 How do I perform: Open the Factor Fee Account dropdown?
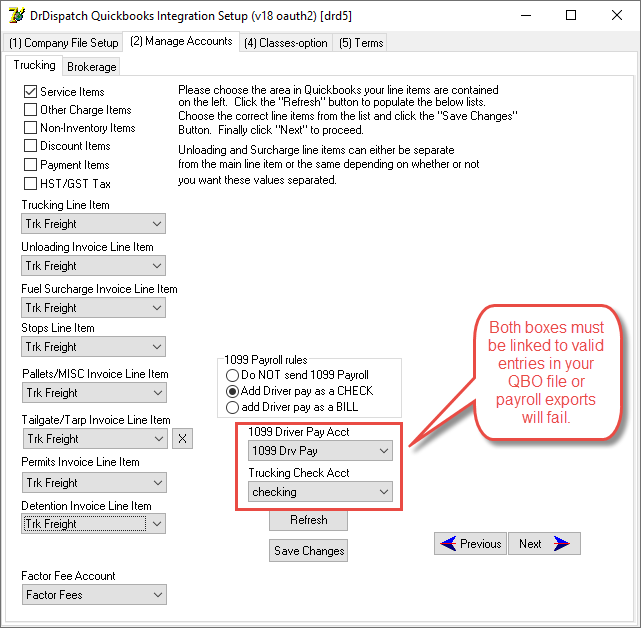tap(94, 594)
